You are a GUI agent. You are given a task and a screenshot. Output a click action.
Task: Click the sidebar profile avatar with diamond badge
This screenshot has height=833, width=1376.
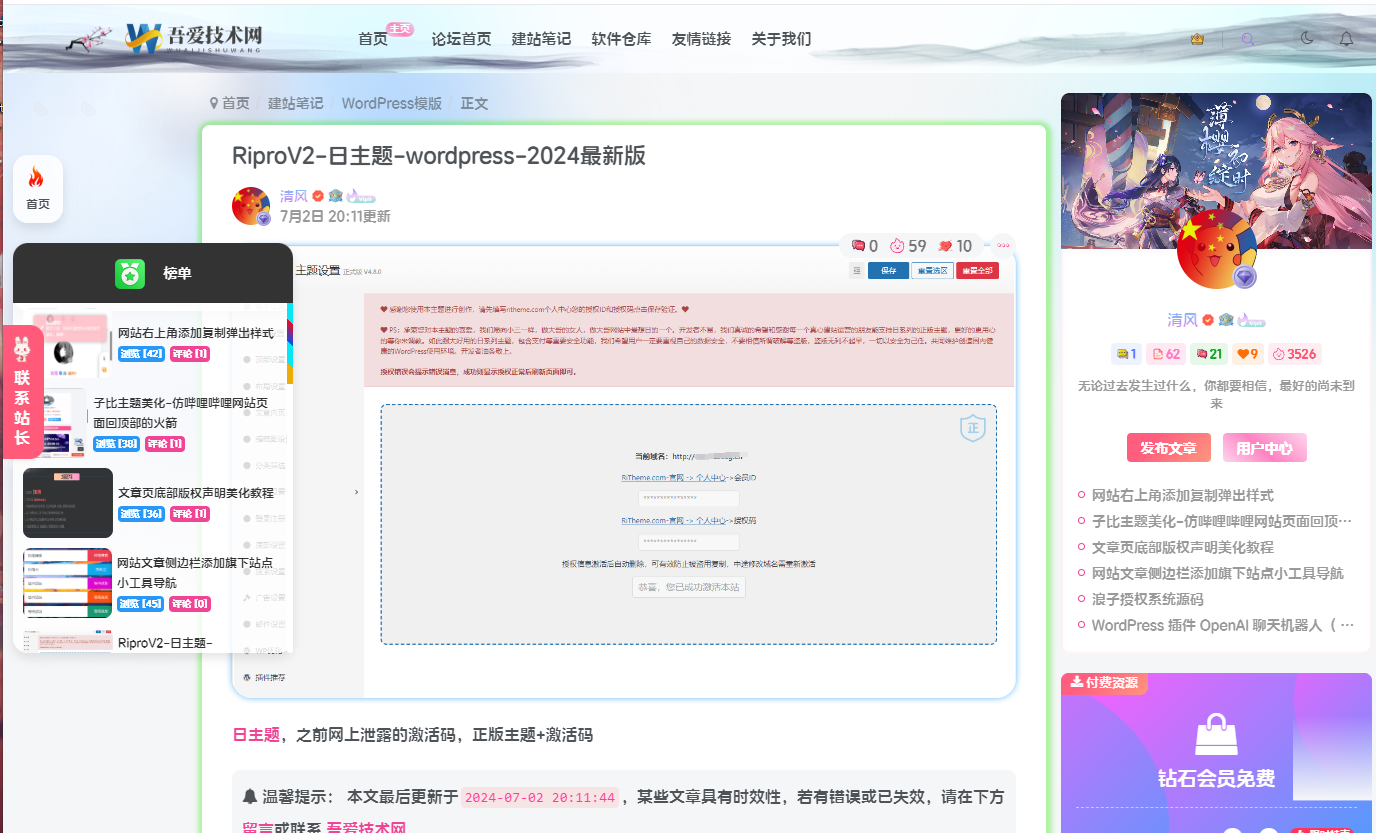[1216, 250]
